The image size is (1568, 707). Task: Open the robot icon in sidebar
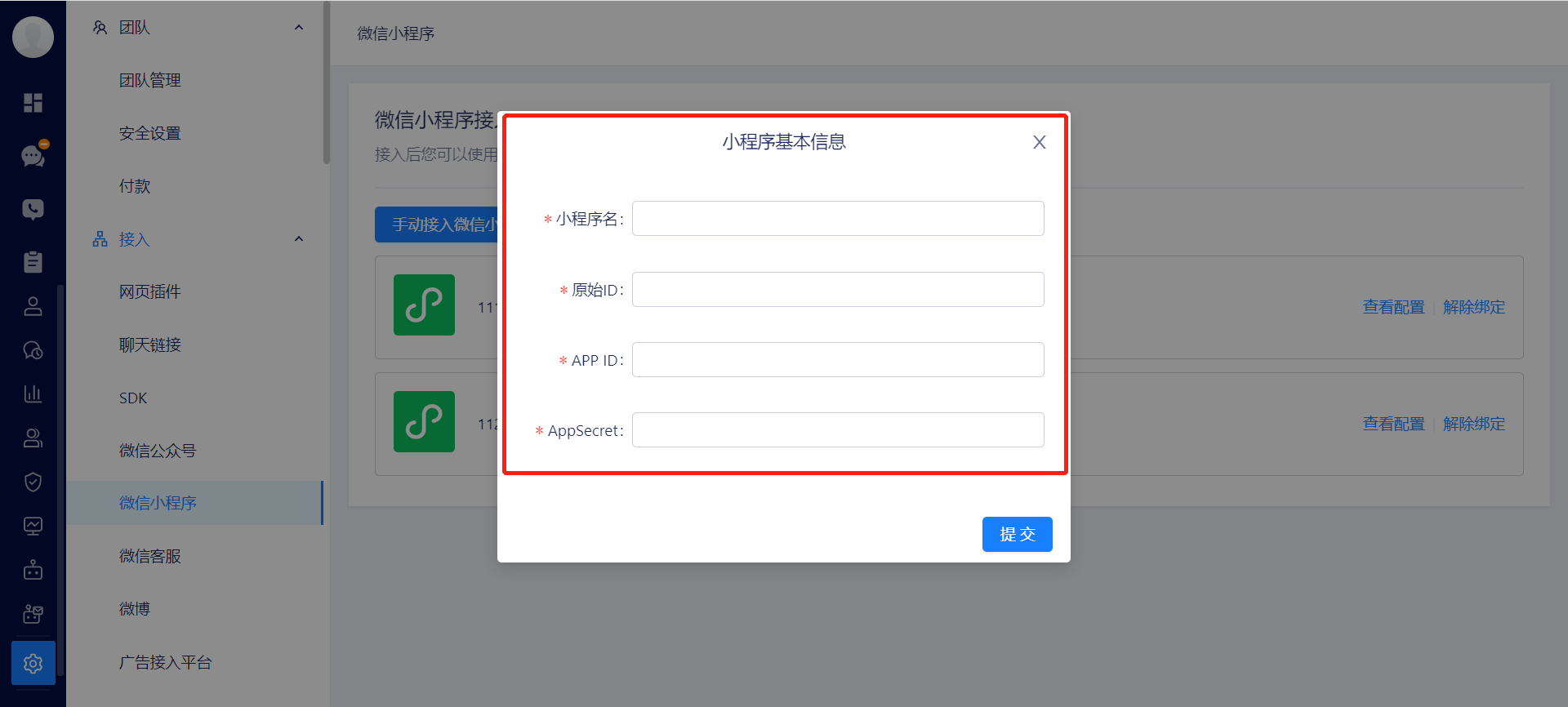(x=33, y=570)
